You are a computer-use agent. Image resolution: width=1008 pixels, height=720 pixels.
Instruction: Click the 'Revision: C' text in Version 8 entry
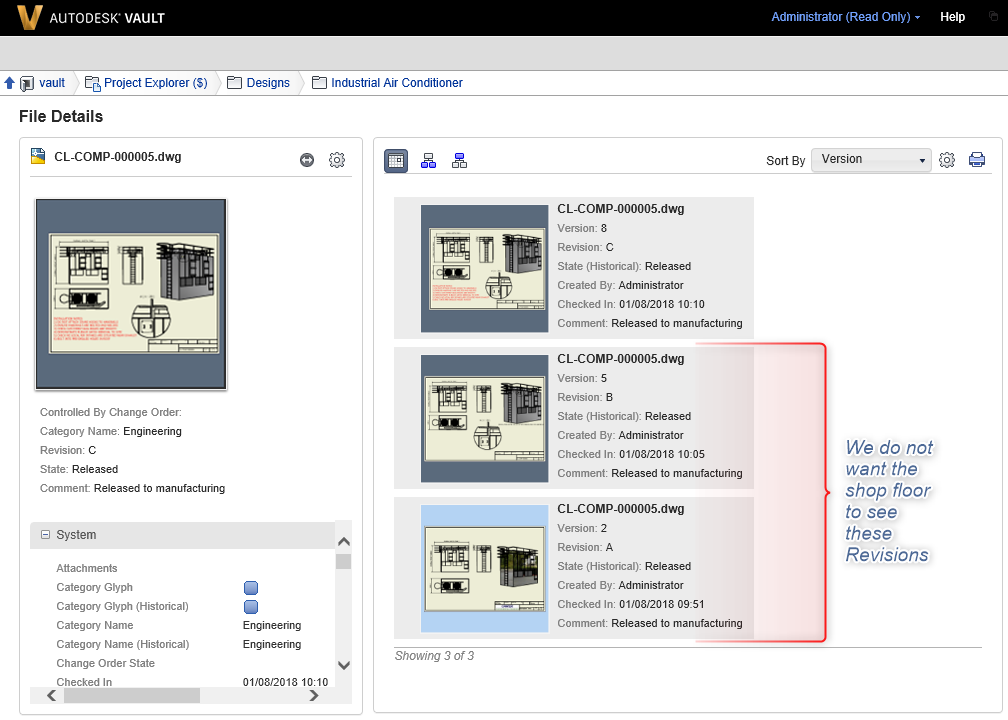tap(585, 247)
